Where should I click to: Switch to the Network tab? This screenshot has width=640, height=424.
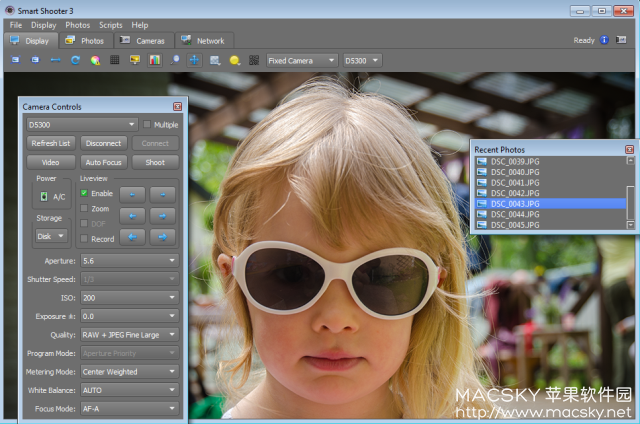coord(204,40)
